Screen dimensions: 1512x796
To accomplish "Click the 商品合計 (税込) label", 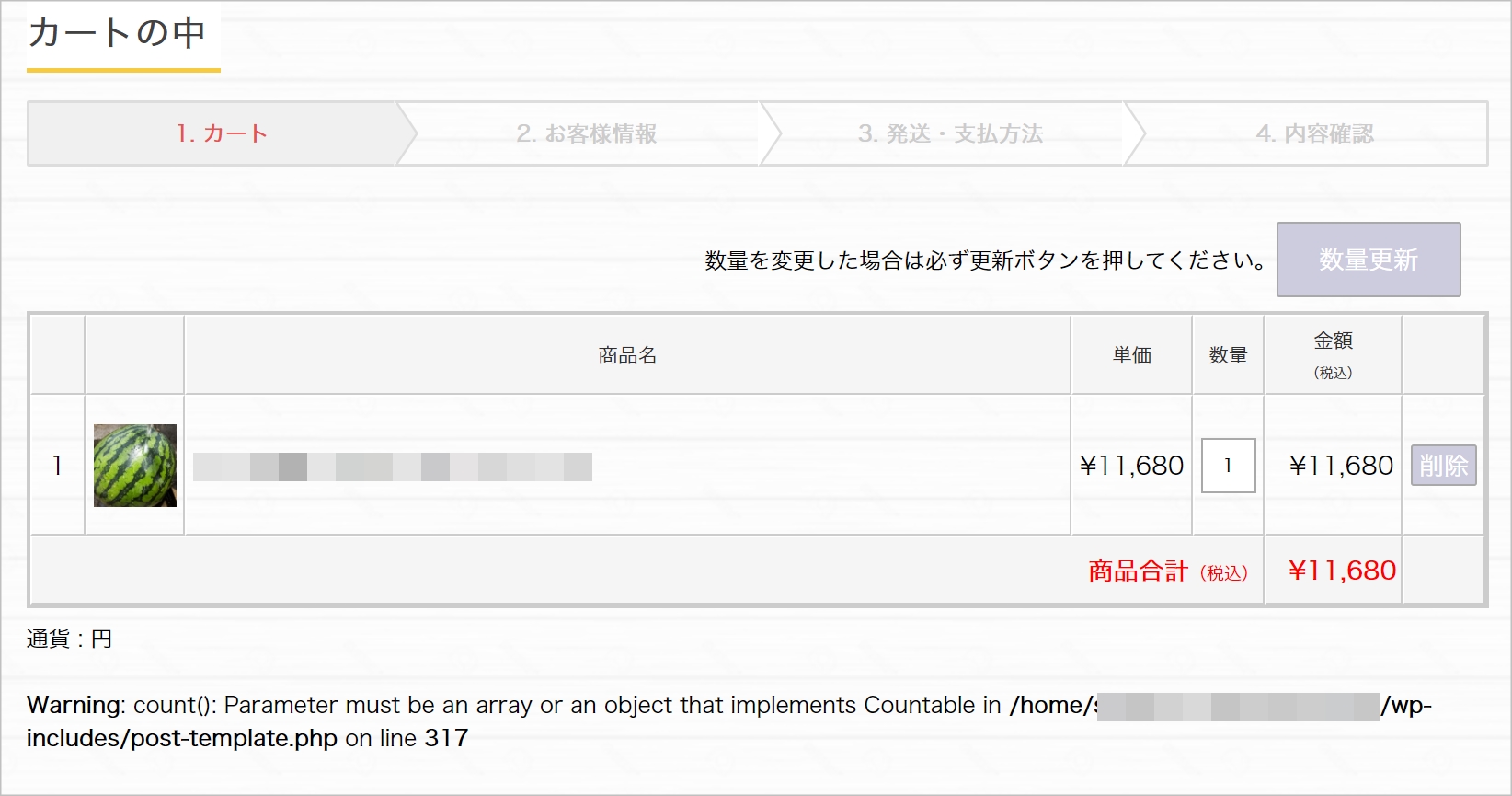I will point(1168,571).
